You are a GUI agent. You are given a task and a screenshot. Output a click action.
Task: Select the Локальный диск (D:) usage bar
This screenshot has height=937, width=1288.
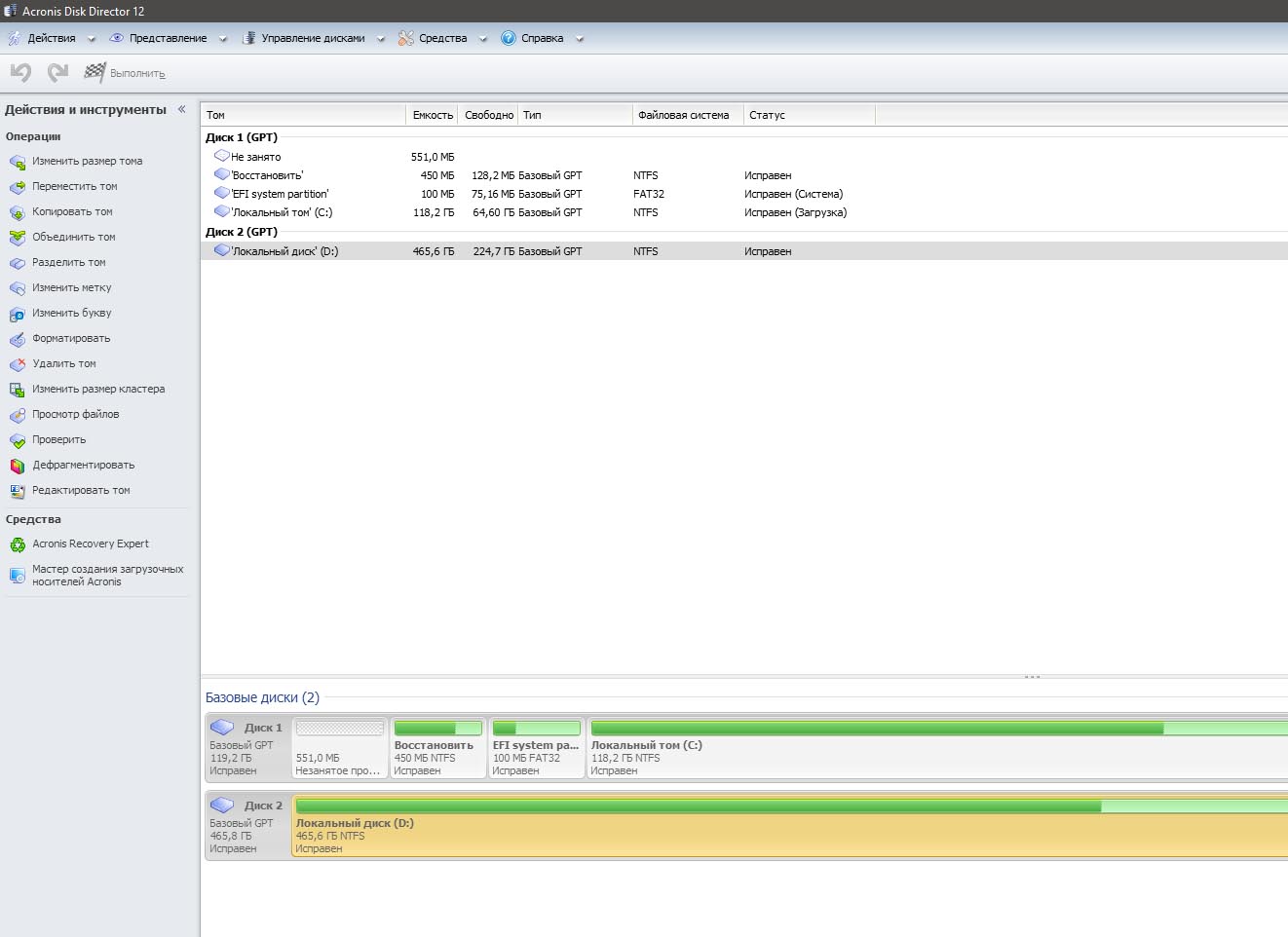point(791,806)
